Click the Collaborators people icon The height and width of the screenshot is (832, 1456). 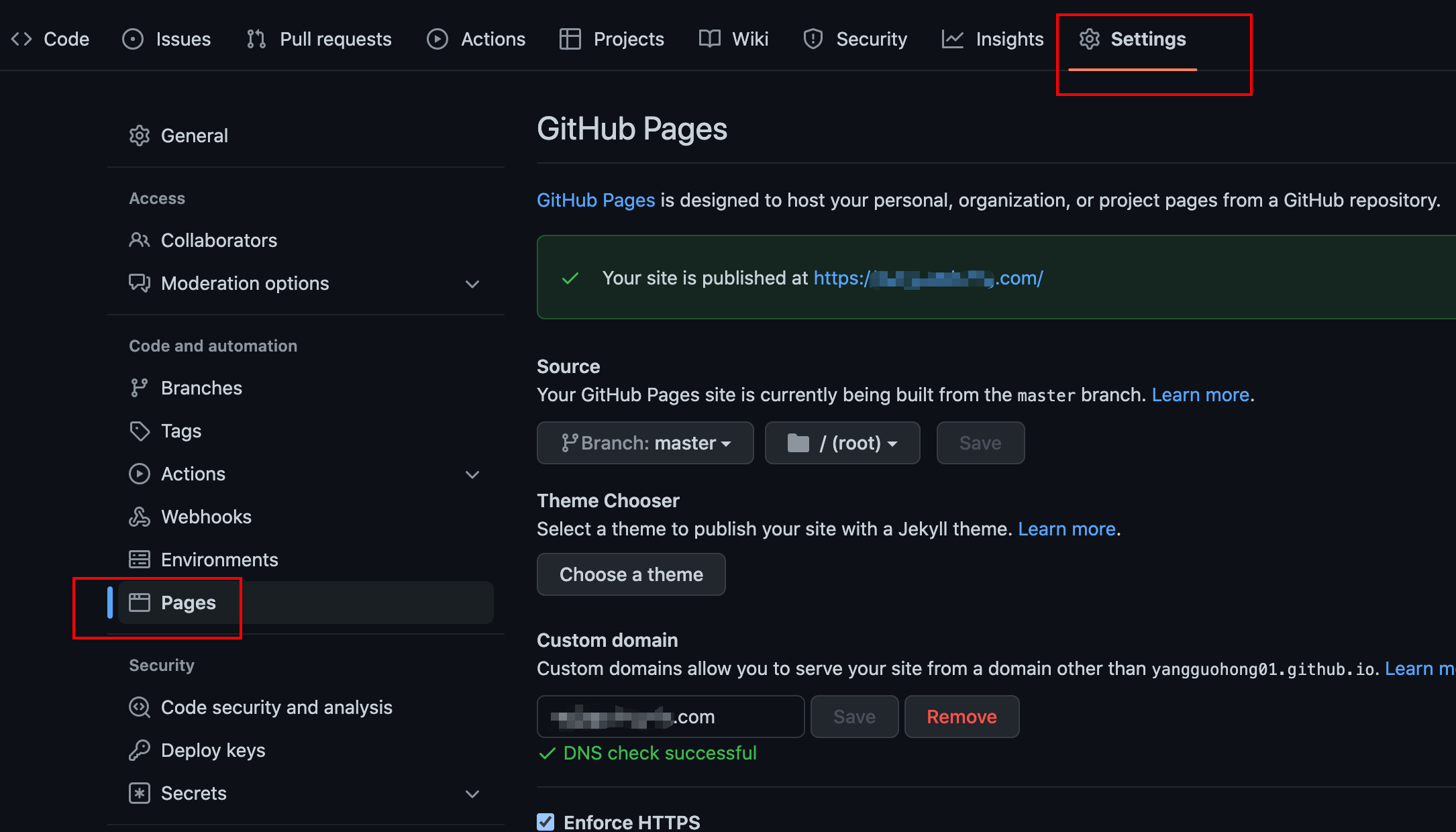[140, 240]
